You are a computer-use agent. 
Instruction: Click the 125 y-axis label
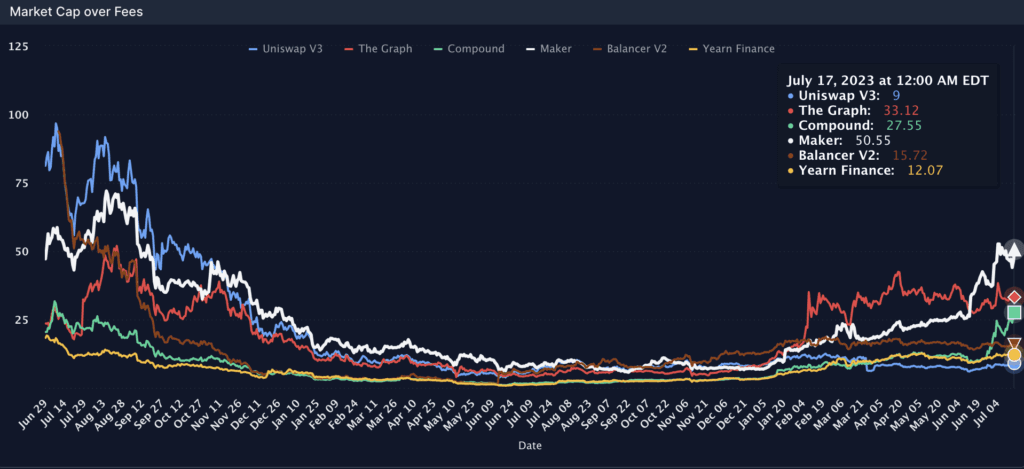point(18,47)
